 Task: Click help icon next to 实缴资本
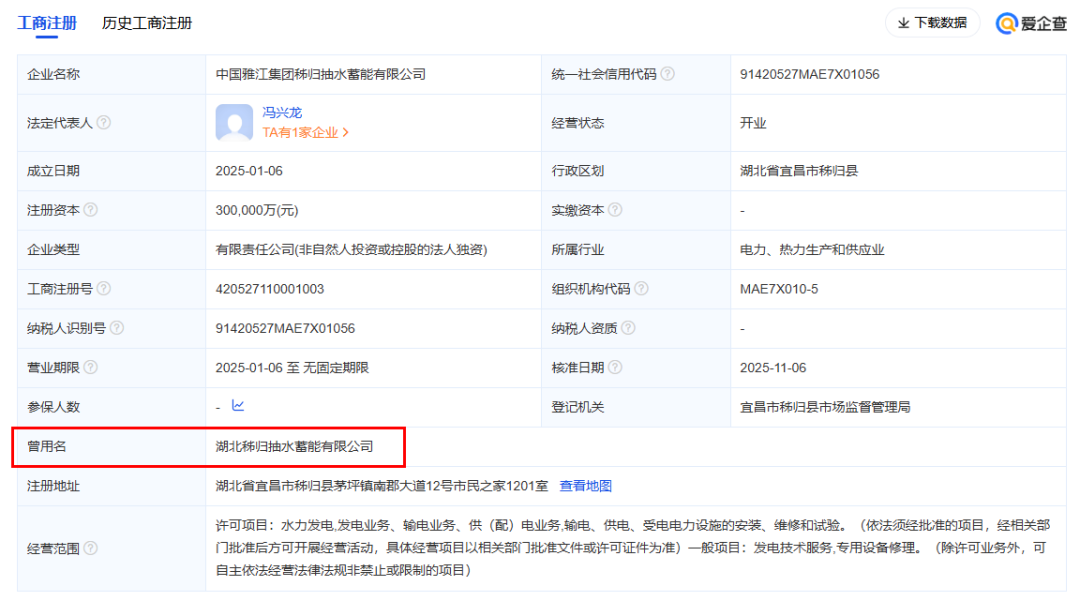pyautogui.click(x=615, y=210)
